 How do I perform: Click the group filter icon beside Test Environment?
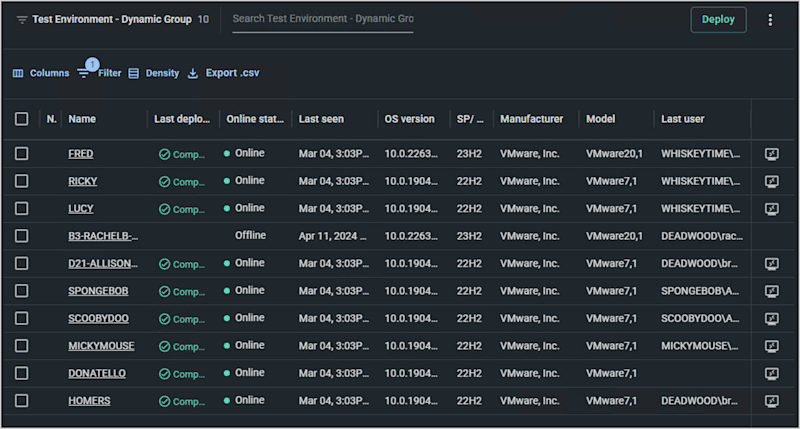pos(22,20)
